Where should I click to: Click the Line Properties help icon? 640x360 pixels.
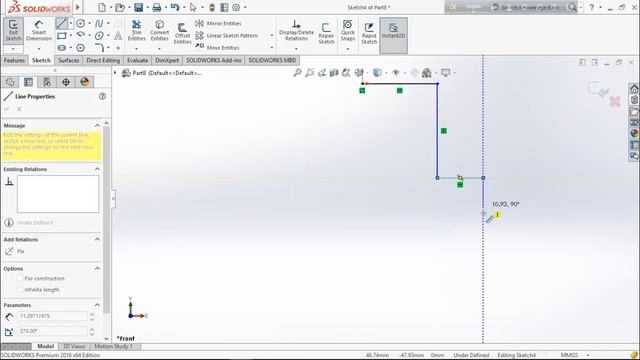point(102,96)
